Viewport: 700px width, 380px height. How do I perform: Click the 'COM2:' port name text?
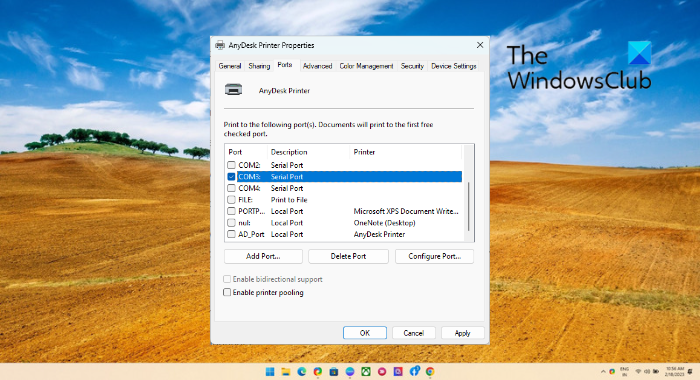249,165
